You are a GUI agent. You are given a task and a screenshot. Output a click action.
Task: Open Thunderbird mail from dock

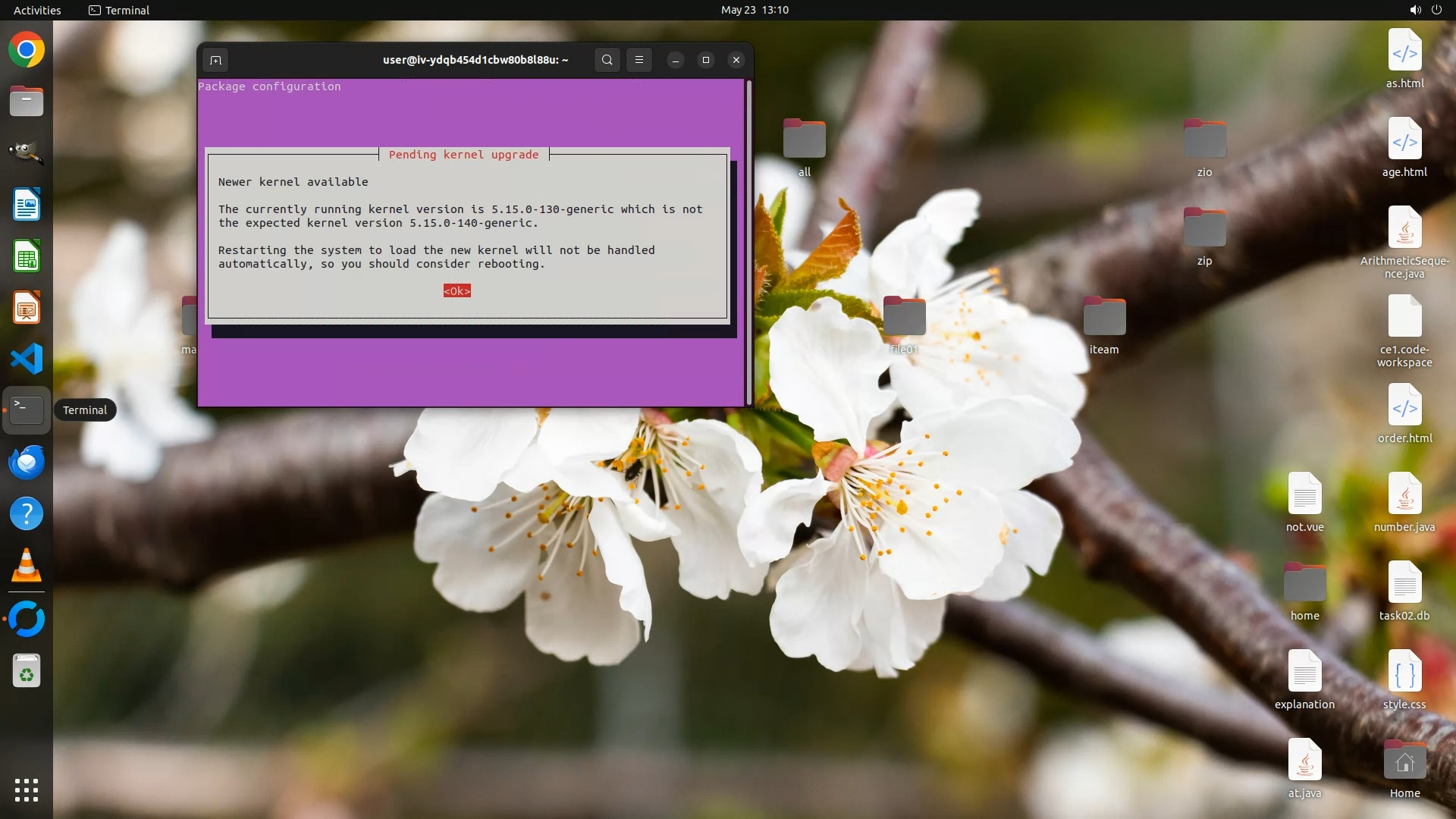coord(27,462)
